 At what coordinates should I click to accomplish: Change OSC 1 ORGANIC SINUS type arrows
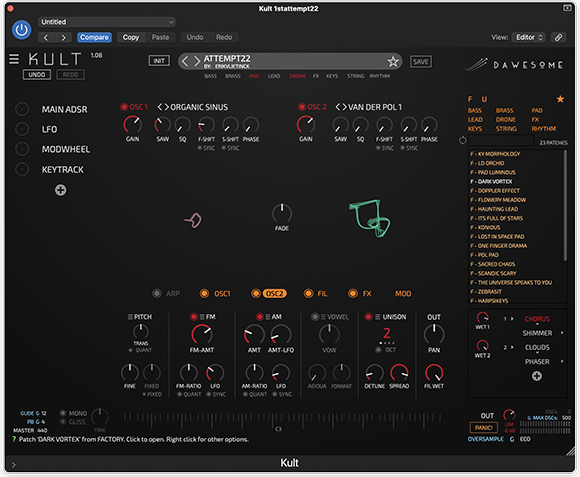pos(163,107)
